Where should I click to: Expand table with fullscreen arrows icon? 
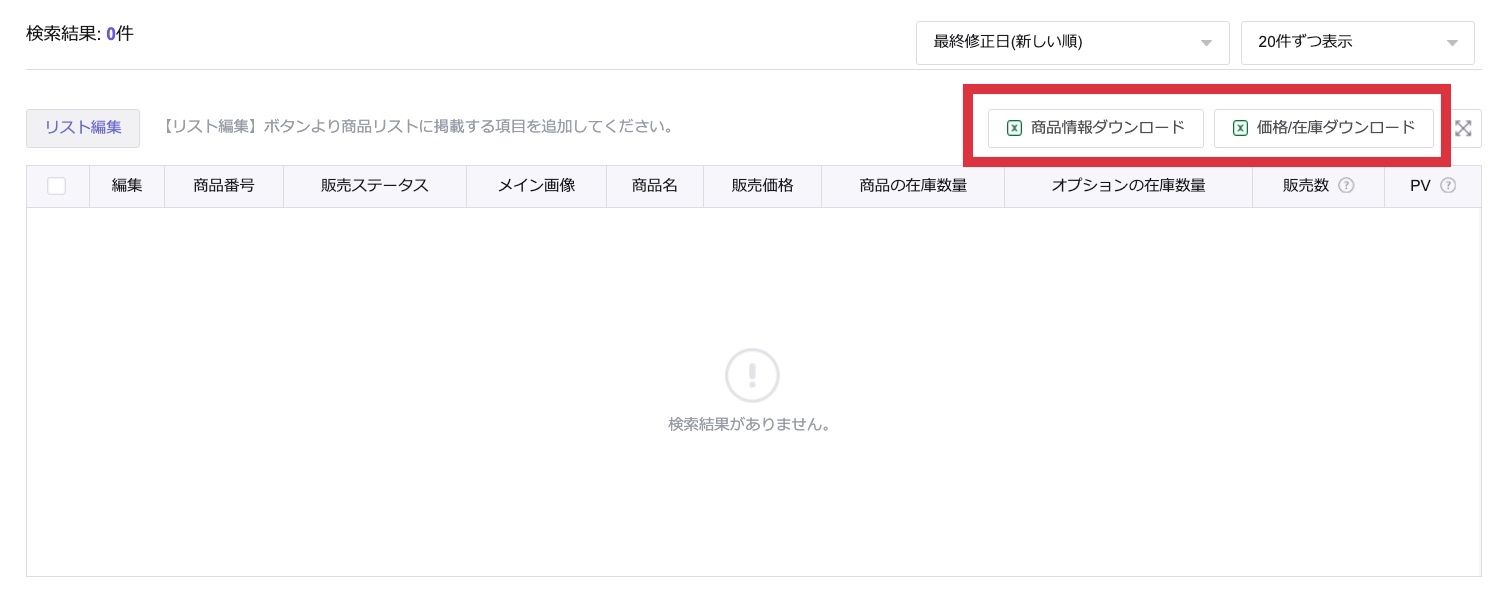pyautogui.click(x=1464, y=128)
